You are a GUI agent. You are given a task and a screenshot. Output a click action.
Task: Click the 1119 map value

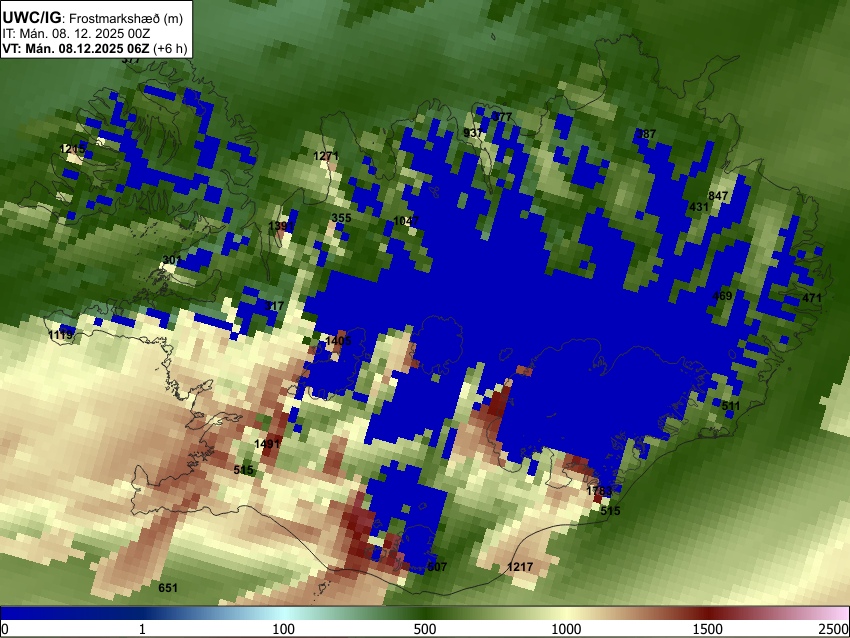click(60, 335)
